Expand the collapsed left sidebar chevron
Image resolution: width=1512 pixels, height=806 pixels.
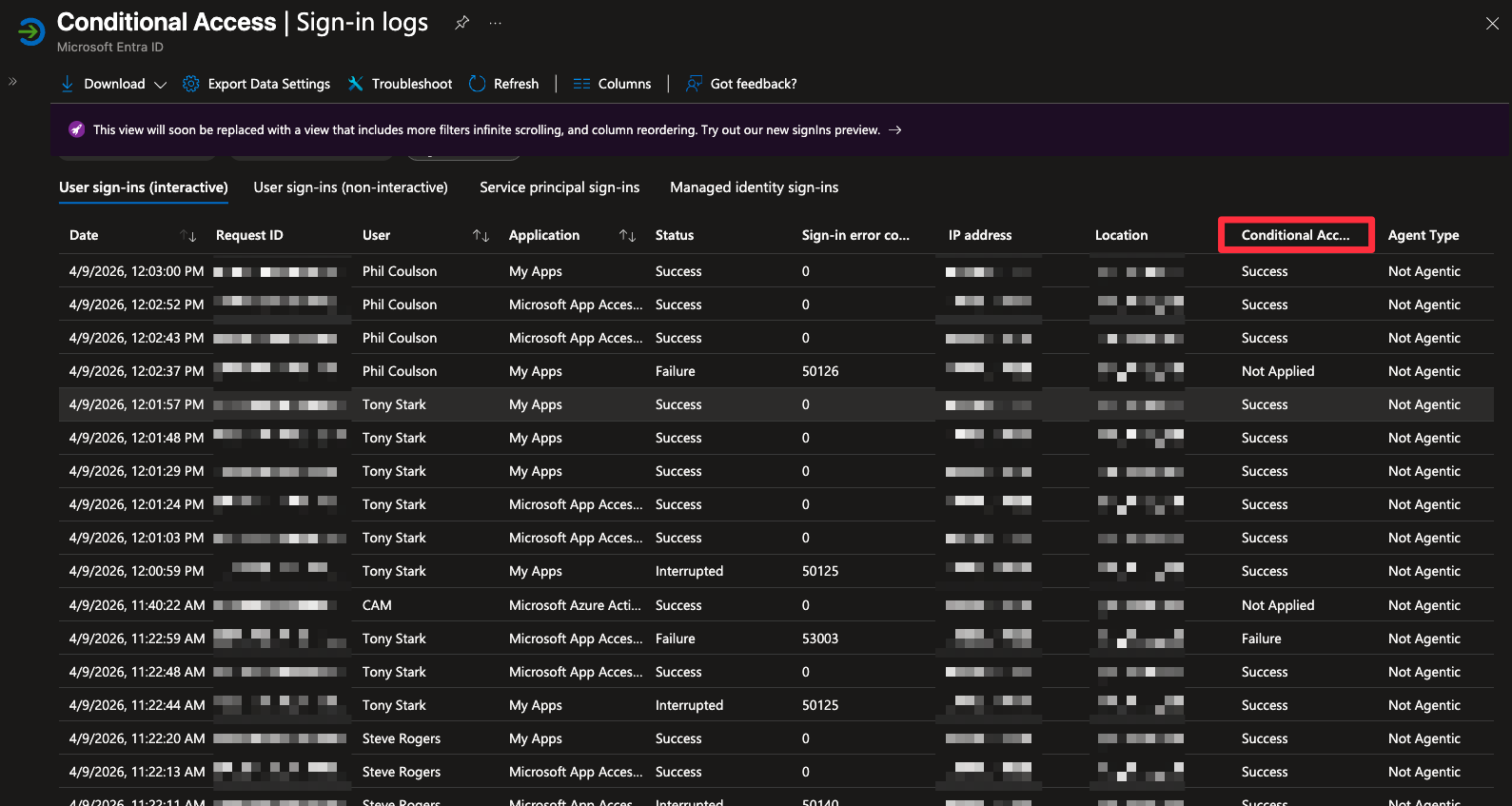coord(12,82)
